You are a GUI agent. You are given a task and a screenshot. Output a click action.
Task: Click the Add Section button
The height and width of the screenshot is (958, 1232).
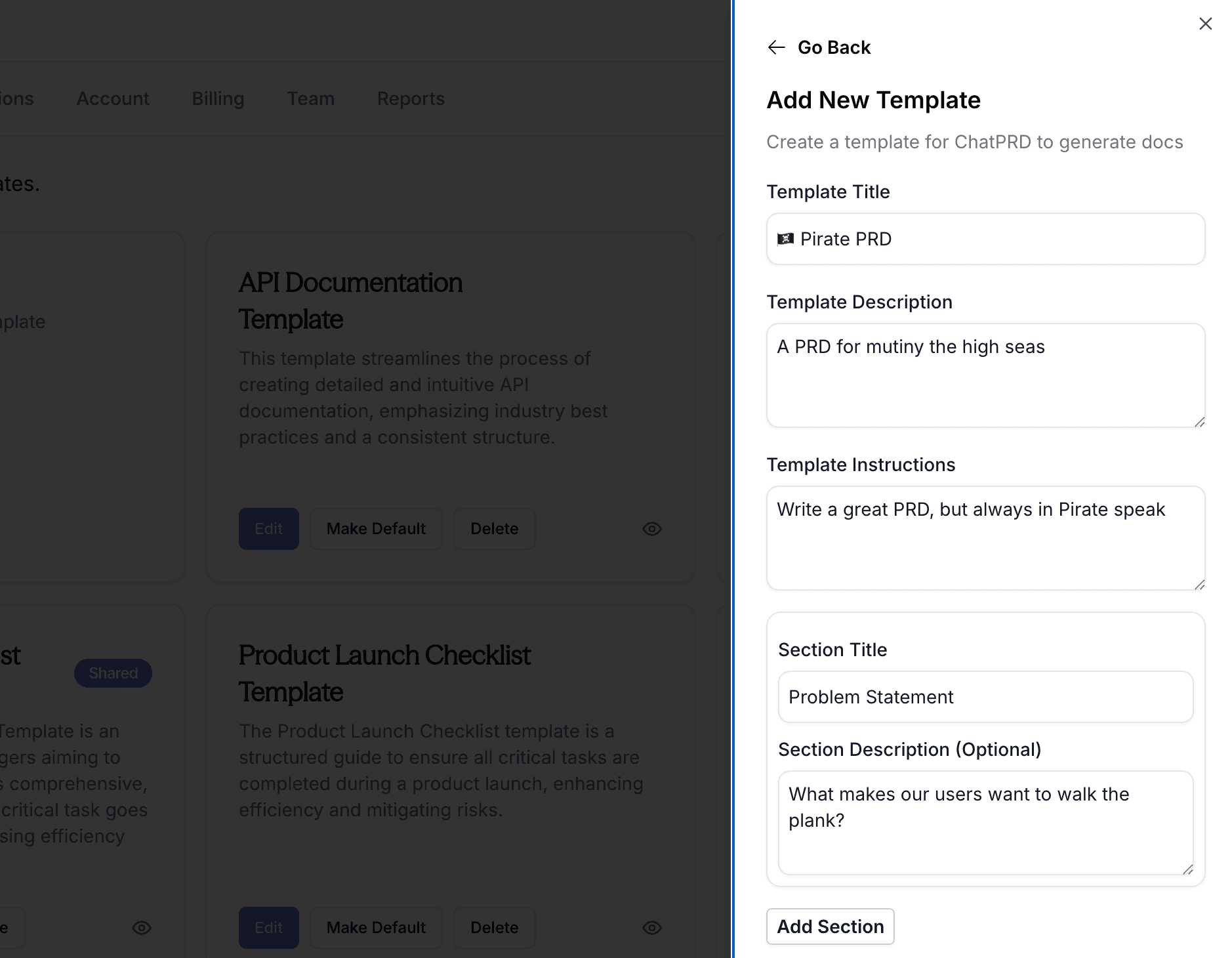pos(830,927)
